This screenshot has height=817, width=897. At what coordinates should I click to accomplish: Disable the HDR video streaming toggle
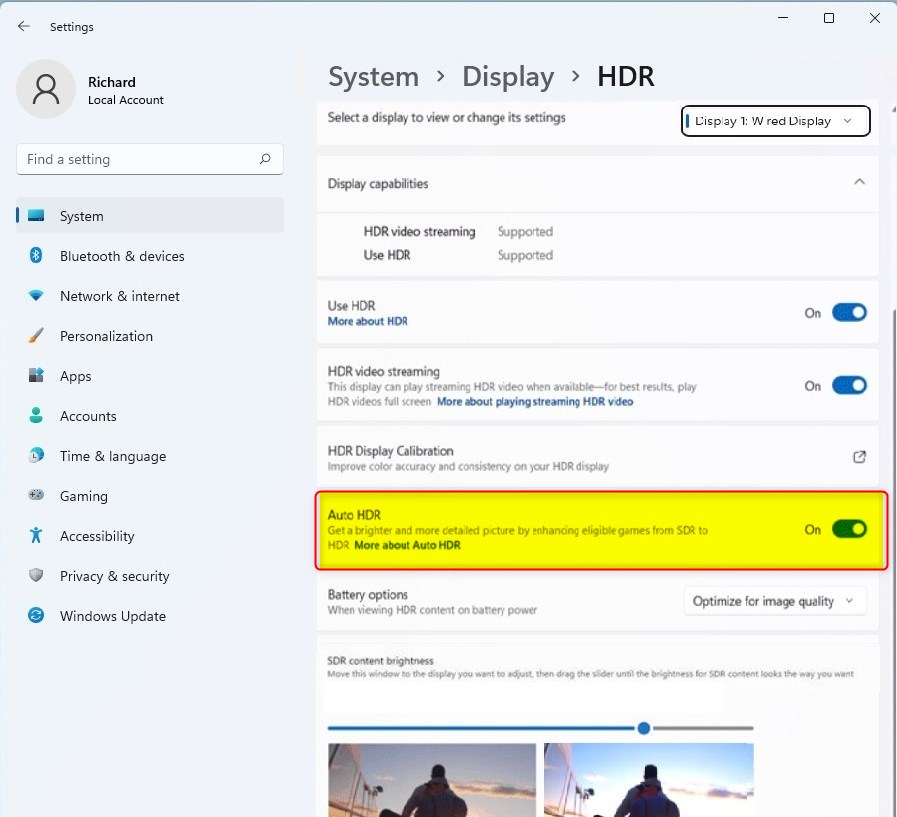[850, 386]
